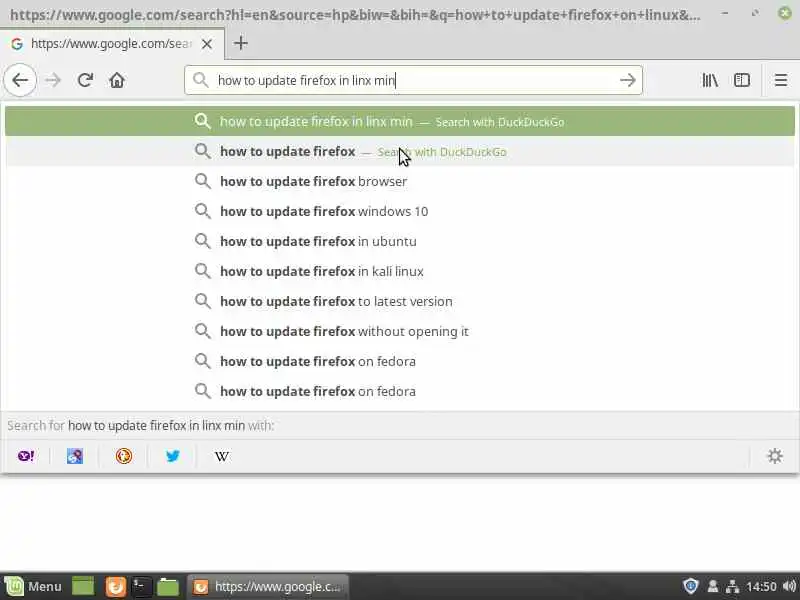
Task: Open the terminal from the taskbar
Action: 141,586
